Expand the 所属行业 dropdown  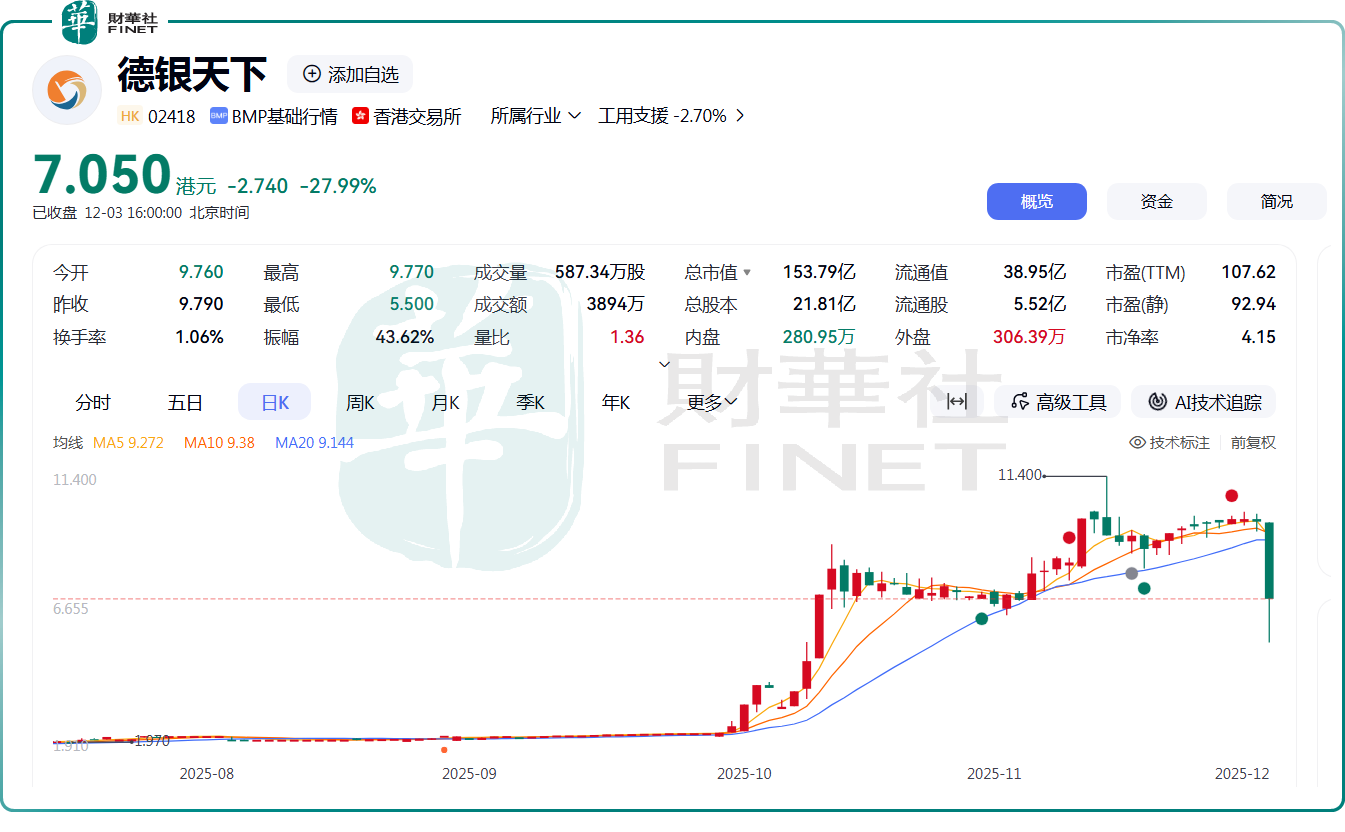click(x=535, y=116)
